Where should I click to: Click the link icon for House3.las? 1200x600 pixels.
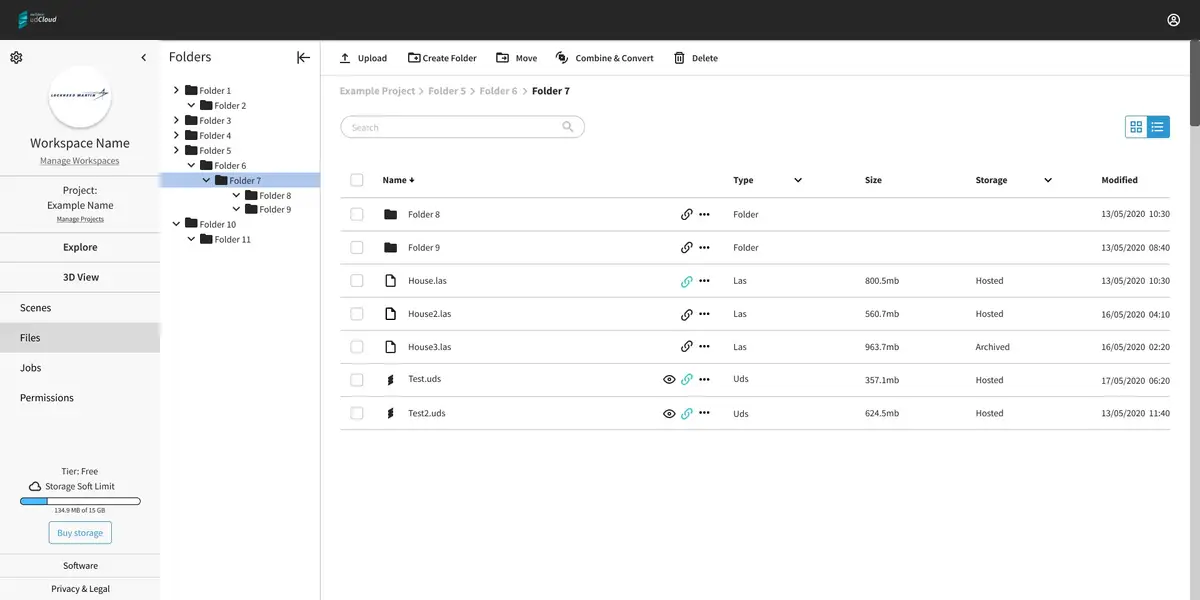pyautogui.click(x=687, y=347)
